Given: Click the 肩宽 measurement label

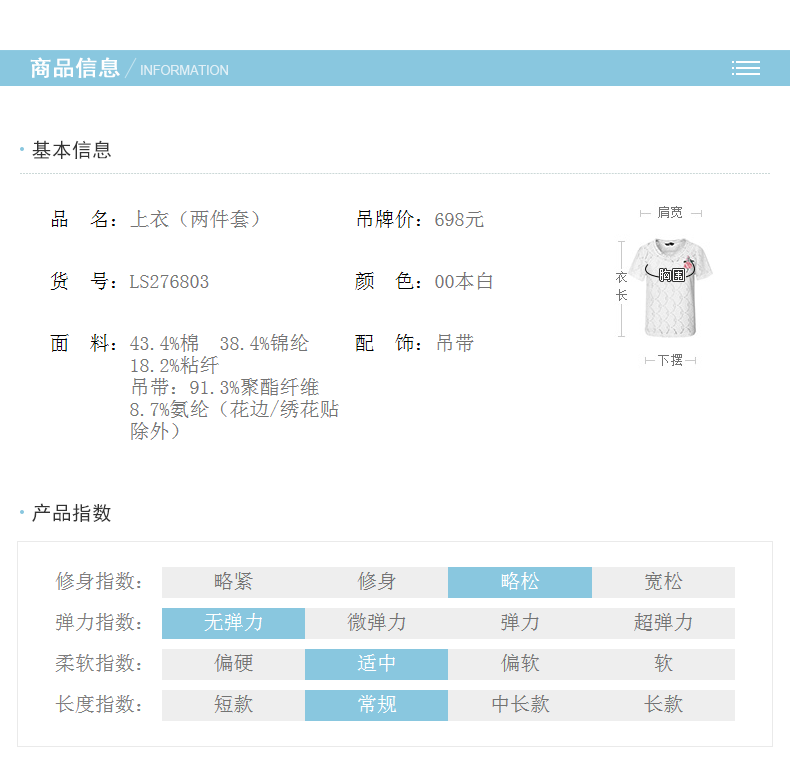Looking at the screenshot, I should pyautogui.click(x=670, y=213).
